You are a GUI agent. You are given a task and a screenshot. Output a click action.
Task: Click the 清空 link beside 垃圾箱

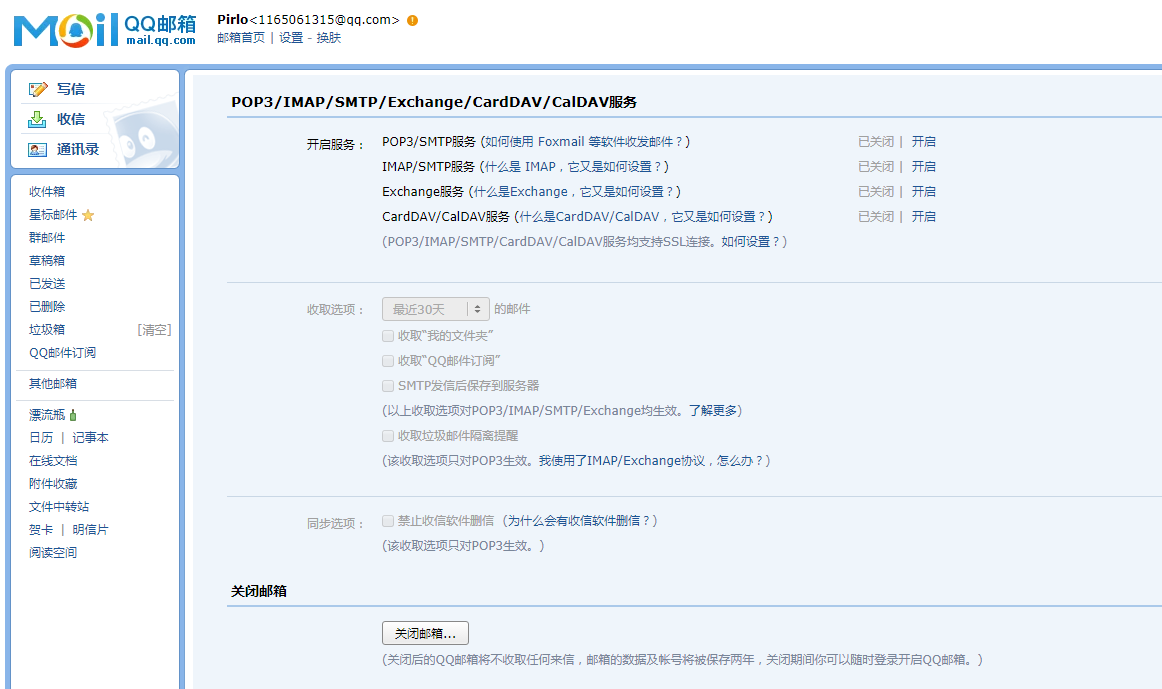[x=154, y=330]
